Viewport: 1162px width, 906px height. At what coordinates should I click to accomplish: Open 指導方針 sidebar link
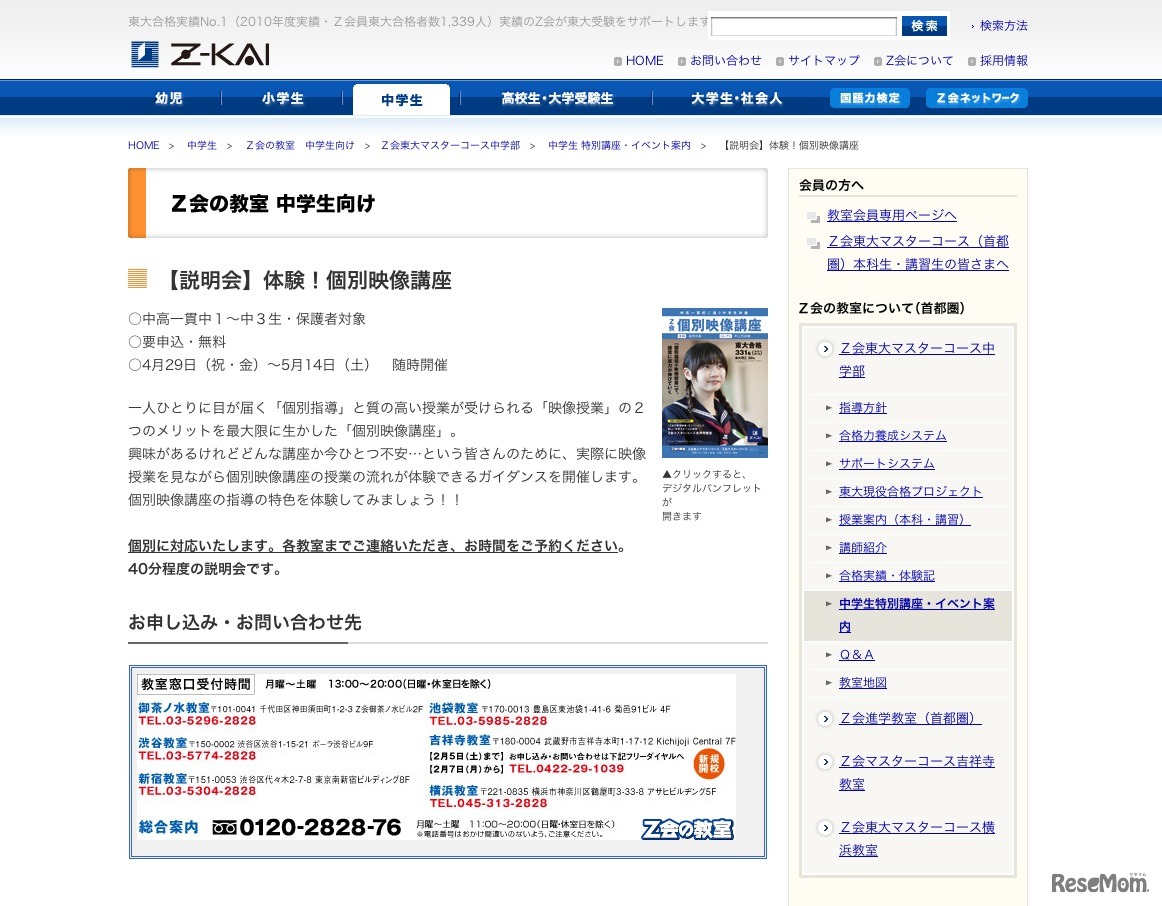tap(863, 407)
